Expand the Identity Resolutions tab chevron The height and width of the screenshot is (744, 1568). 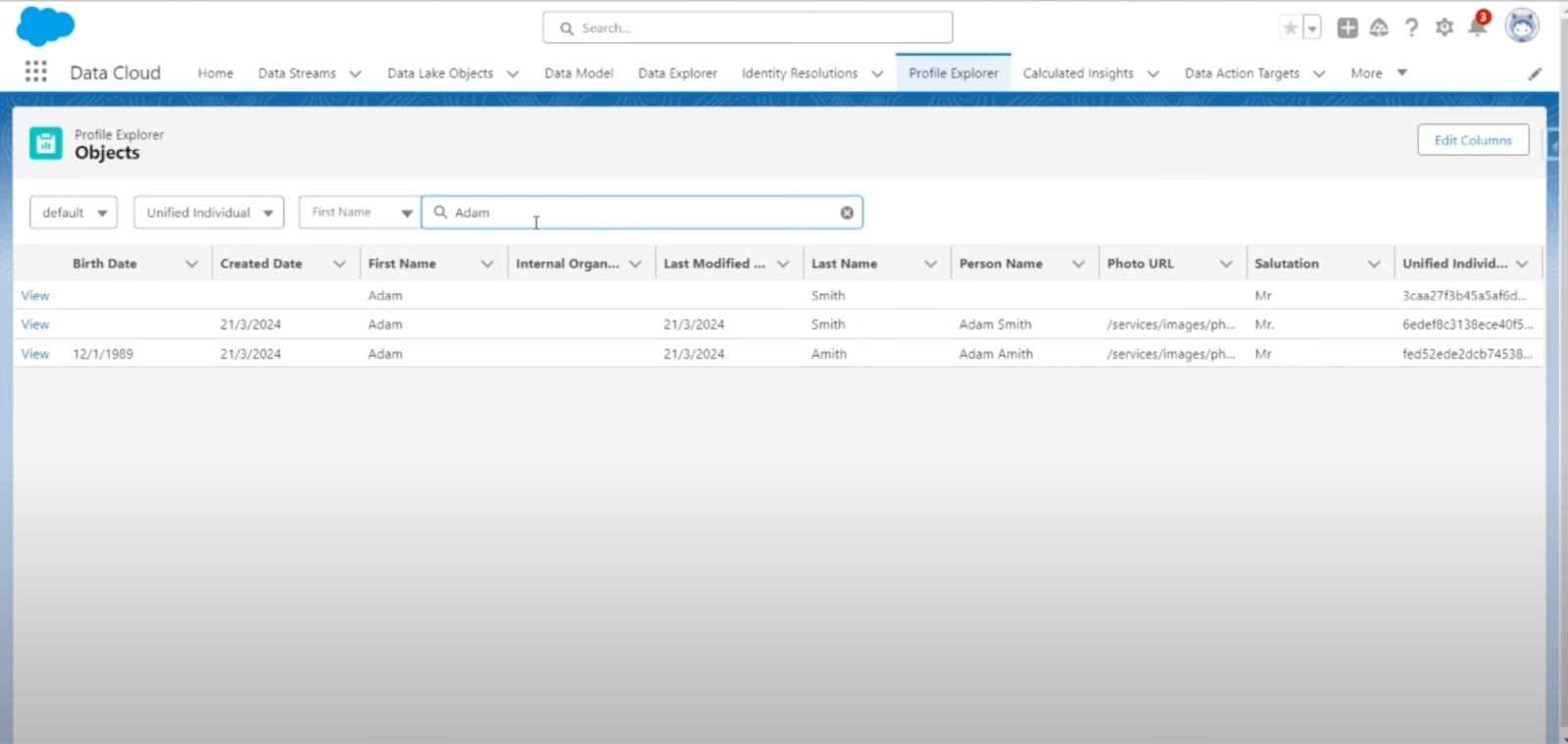click(x=877, y=74)
